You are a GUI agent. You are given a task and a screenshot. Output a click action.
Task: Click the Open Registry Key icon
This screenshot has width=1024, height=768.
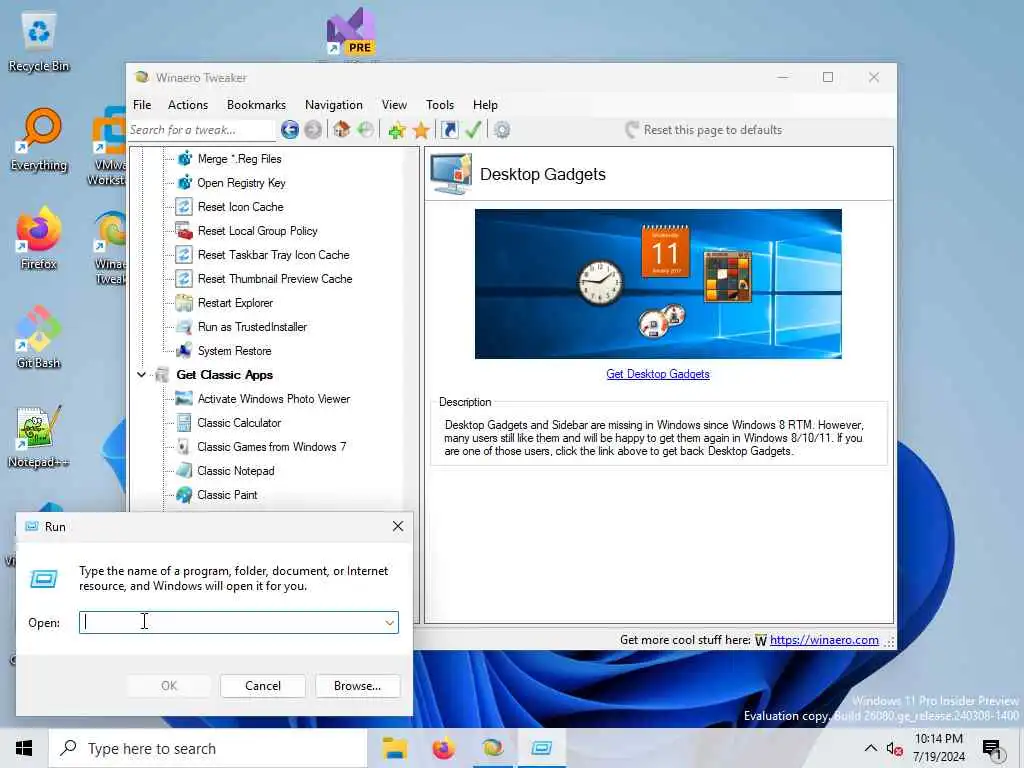point(185,183)
